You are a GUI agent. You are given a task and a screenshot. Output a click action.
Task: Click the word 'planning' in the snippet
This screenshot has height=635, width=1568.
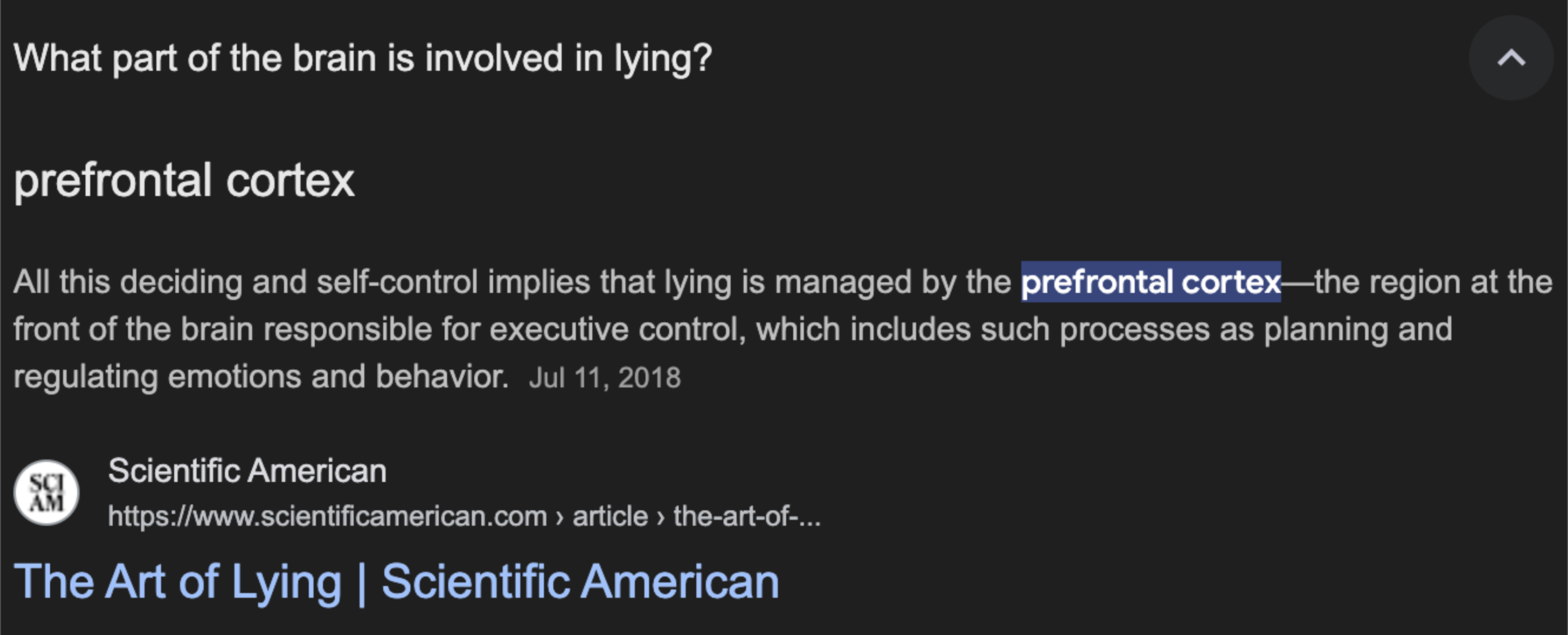pos(1326,329)
